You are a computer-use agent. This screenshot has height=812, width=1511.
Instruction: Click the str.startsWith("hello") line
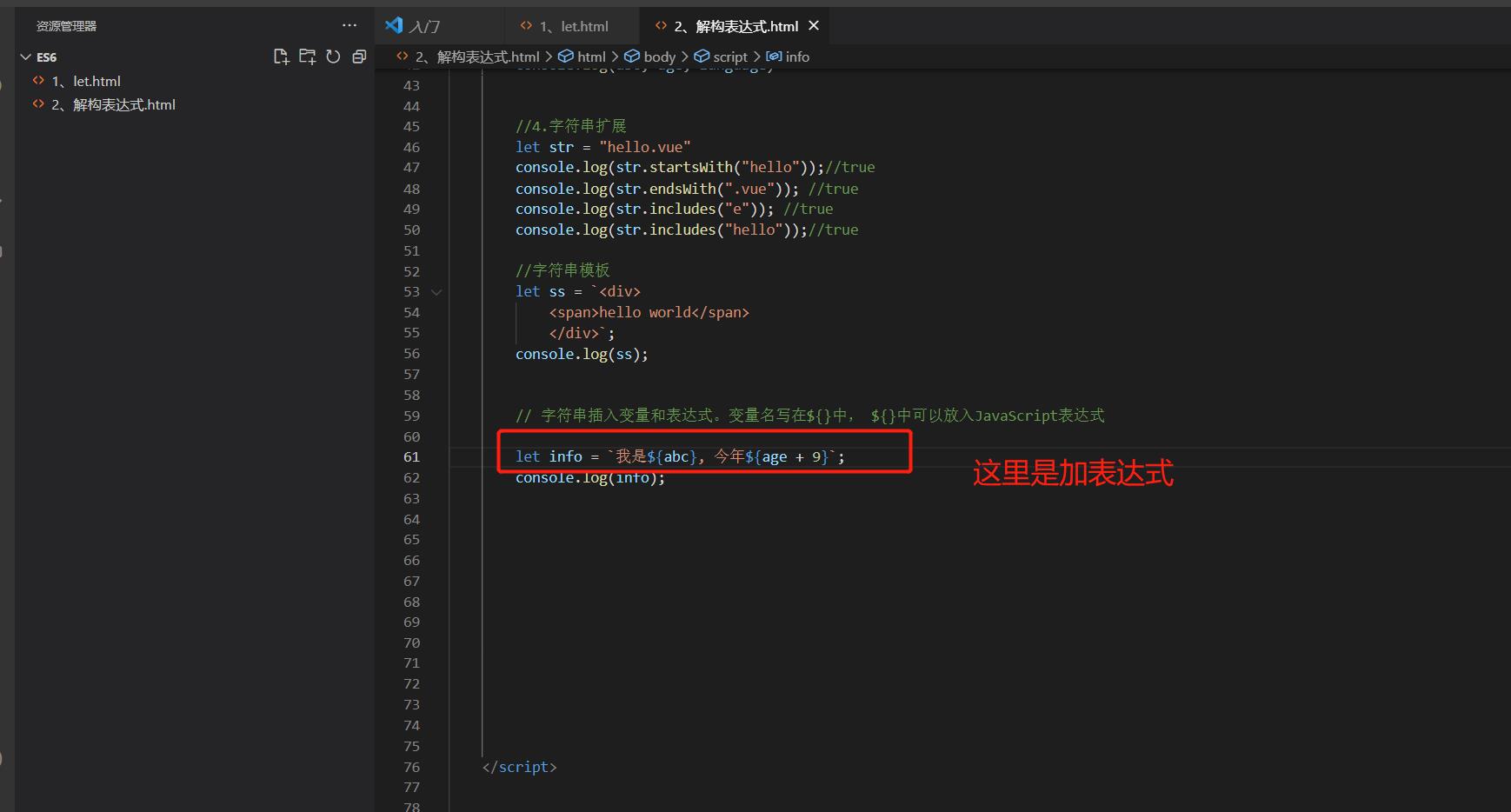[695, 167]
